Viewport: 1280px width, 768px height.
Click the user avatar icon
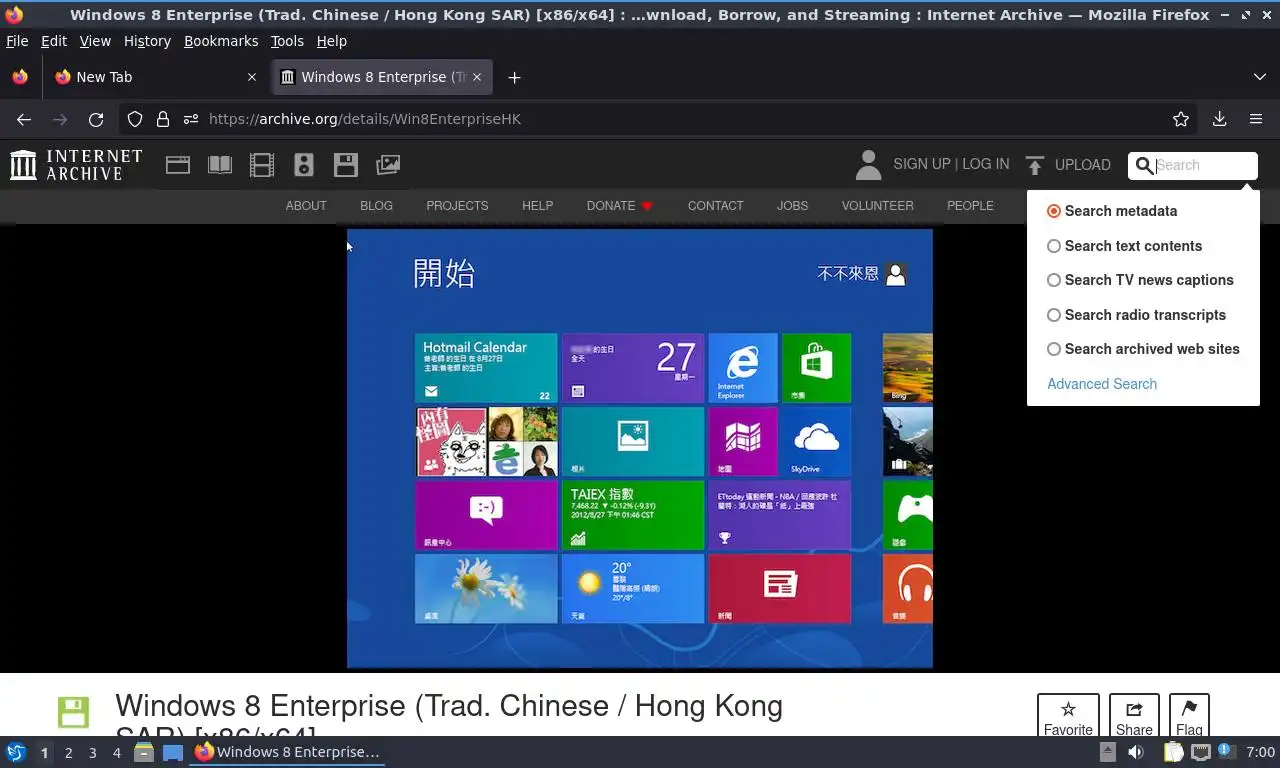pos(869,165)
